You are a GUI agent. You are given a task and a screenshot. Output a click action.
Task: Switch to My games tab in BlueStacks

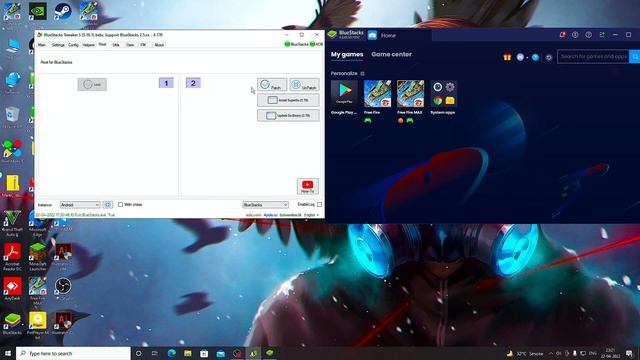click(347, 54)
